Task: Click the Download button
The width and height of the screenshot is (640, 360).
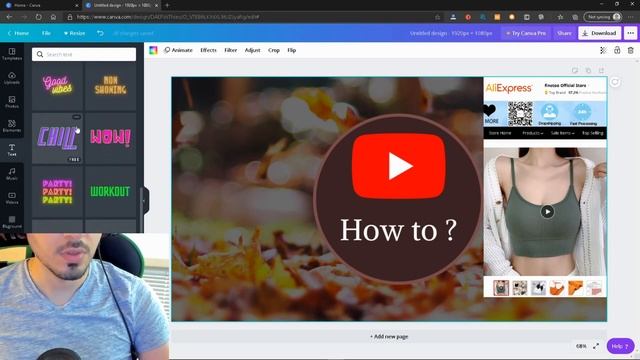Action: [x=600, y=33]
